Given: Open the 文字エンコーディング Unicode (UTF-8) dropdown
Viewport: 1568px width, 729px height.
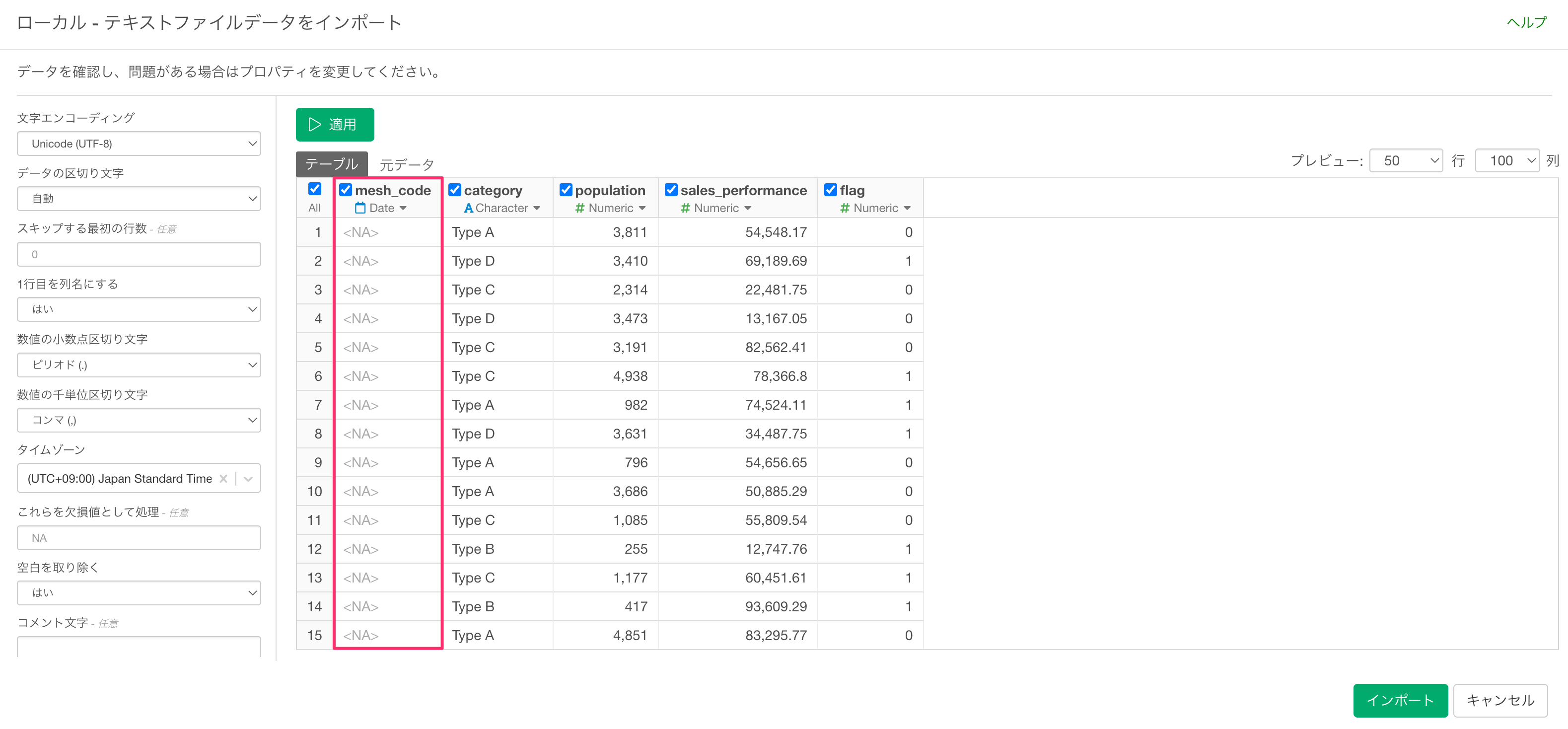Looking at the screenshot, I should click(x=139, y=144).
